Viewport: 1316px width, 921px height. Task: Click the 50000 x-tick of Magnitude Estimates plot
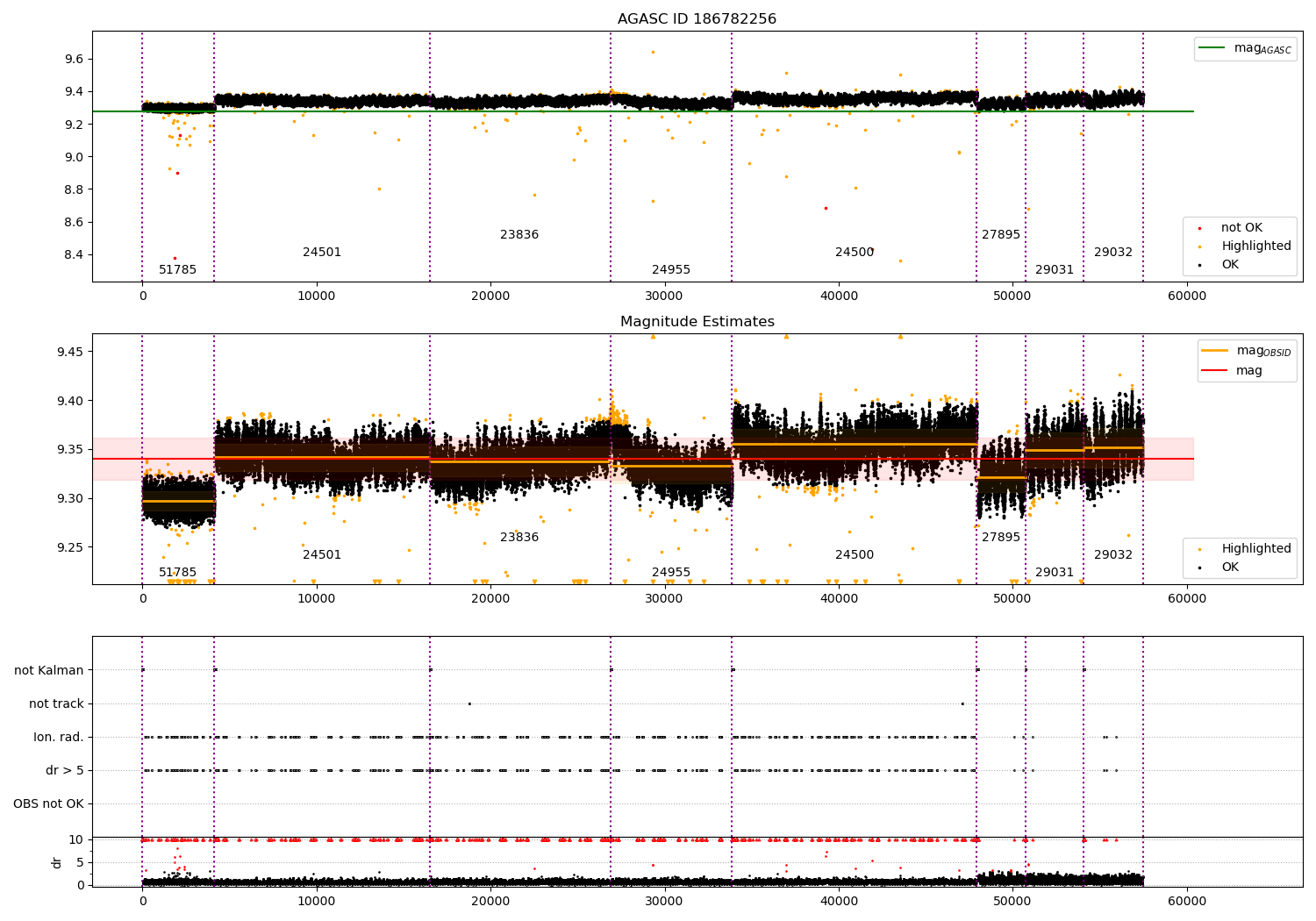tap(1012, 599)
